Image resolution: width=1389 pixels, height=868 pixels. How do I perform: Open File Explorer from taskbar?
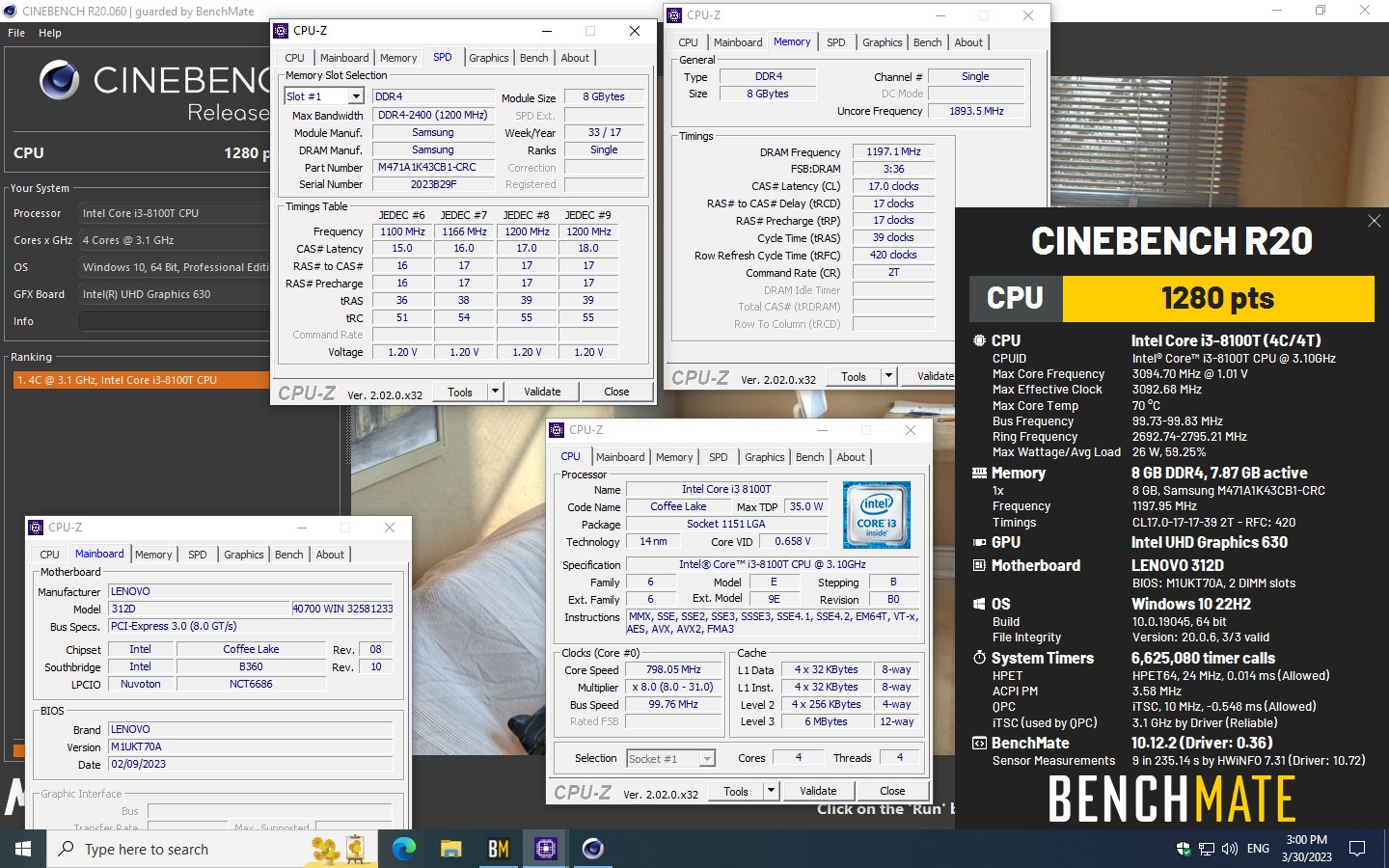(x=451, y=849)
